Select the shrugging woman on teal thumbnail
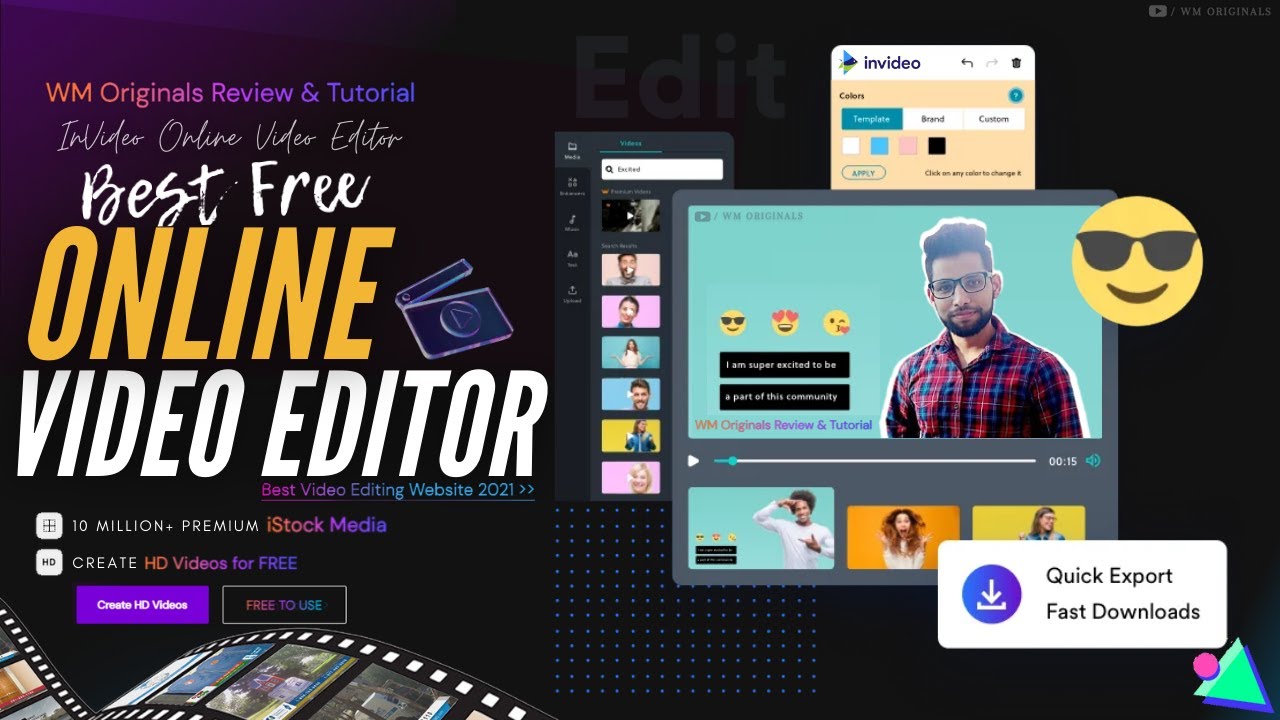Viewport: 1280px width, 720px height. (x=631, y=353)
